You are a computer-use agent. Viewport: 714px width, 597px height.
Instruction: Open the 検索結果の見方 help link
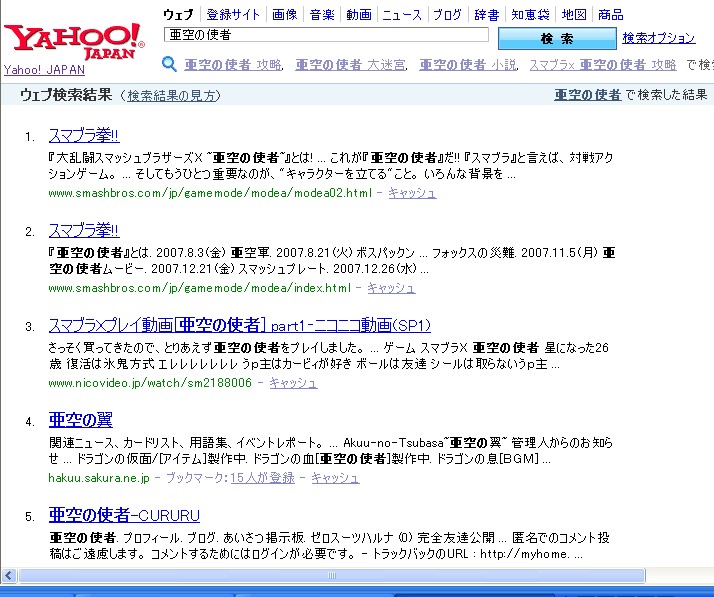(171, 95)
